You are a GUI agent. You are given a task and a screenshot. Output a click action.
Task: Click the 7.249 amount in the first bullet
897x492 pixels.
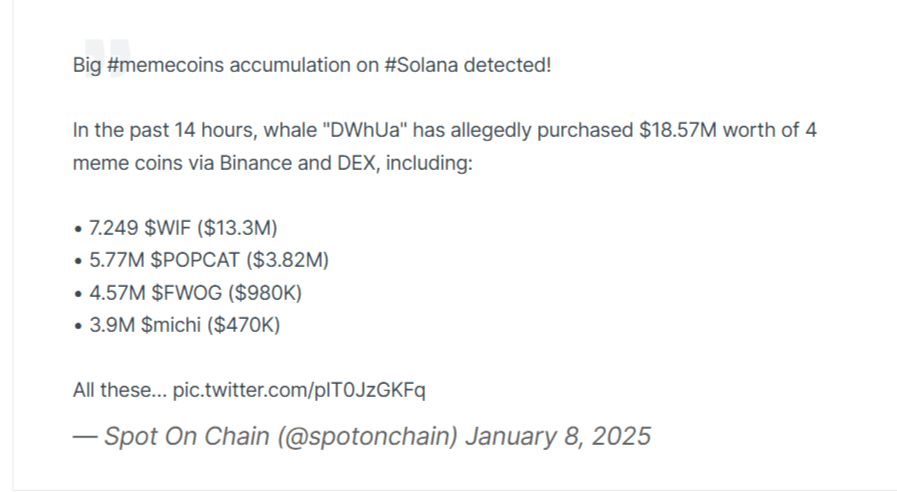[x=113, y=228]
